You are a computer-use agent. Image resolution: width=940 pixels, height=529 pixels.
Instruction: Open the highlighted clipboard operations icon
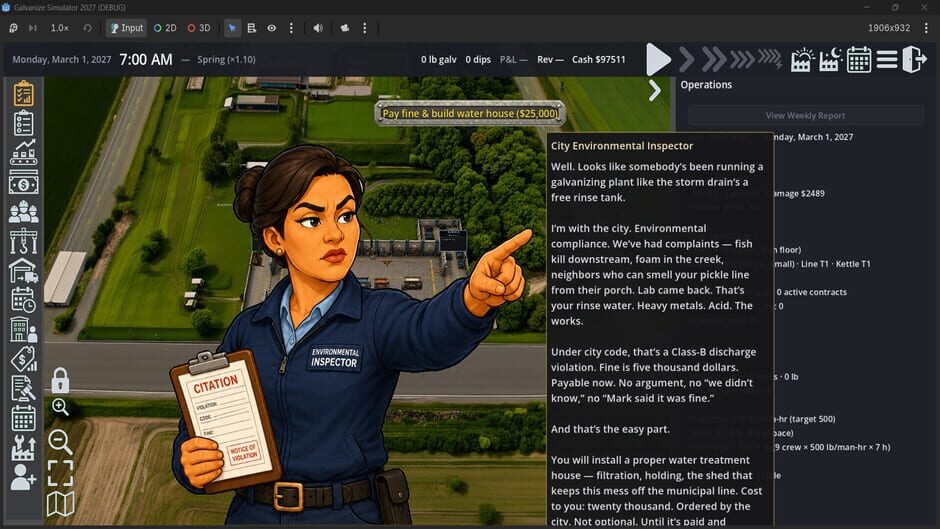click(x=23, y=93)
